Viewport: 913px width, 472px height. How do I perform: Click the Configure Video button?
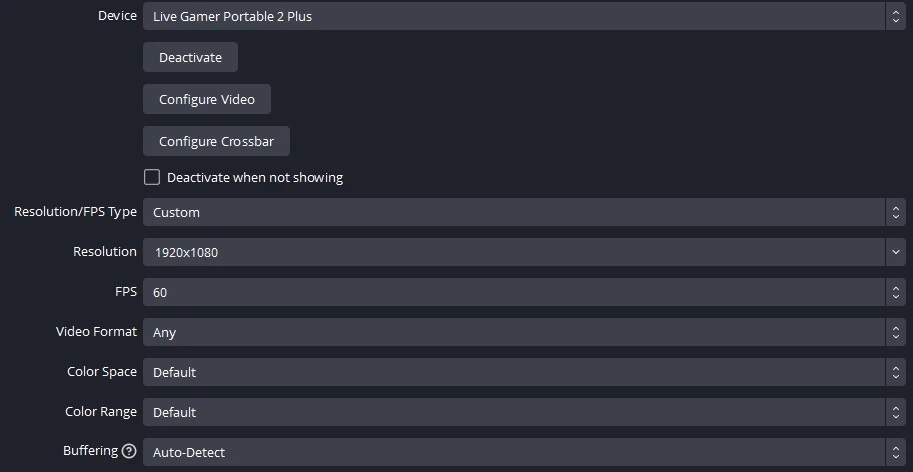pyautogui.click(x=207, y=99)
